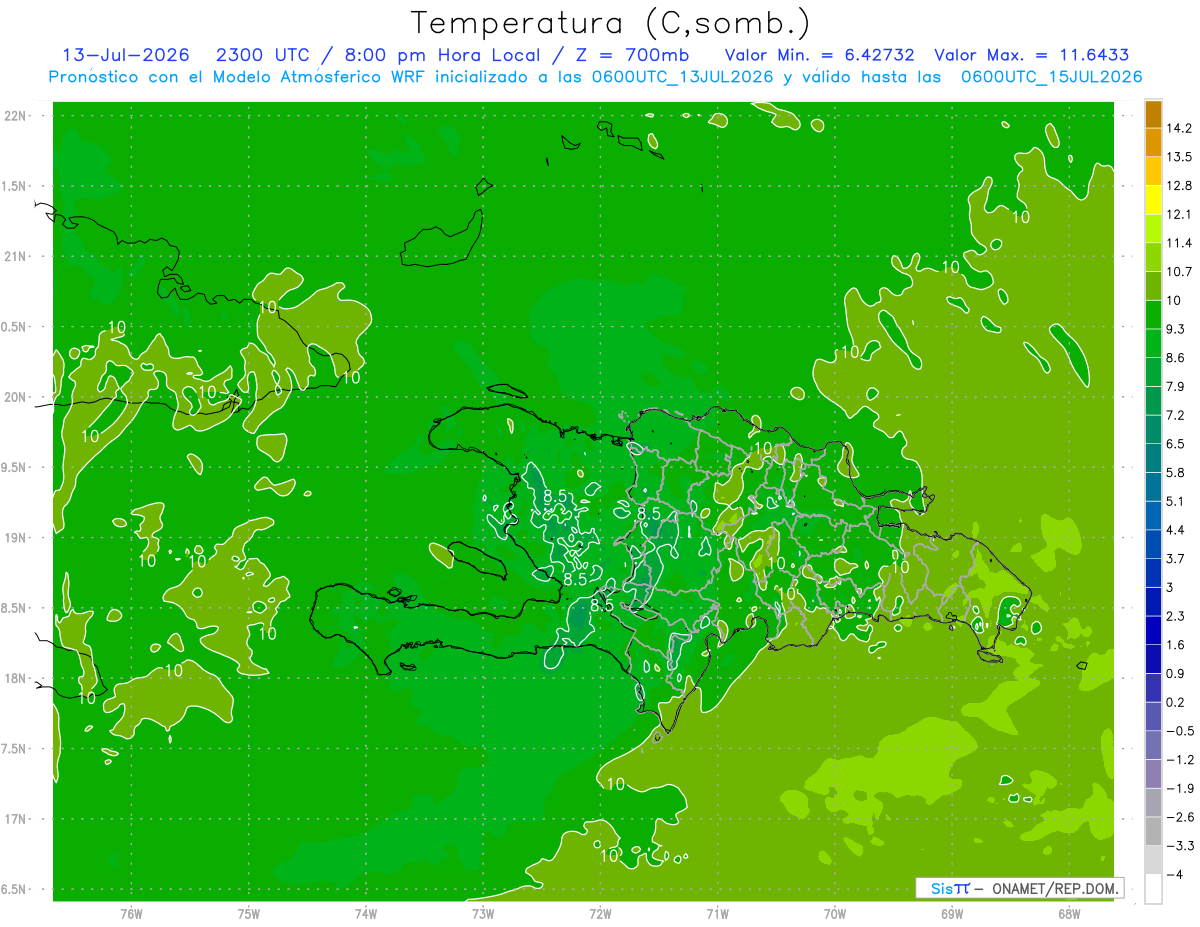Click the "-1.9" color scale value
Screen dimensions: 1200x927
1178,788
